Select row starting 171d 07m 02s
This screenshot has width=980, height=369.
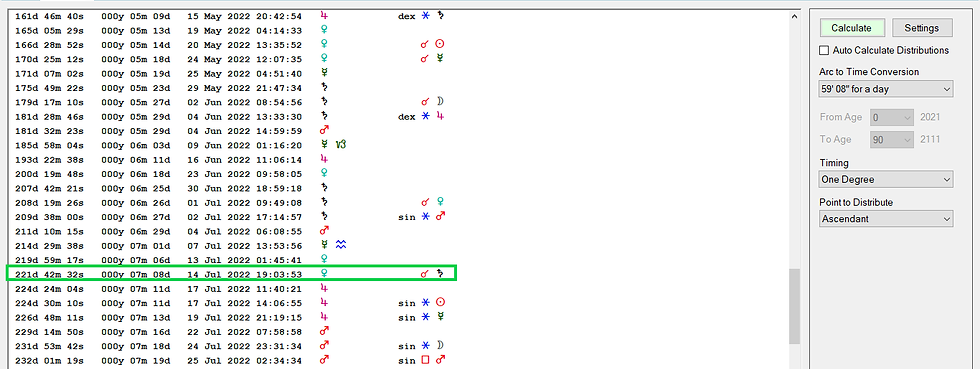tap(172, 73)
